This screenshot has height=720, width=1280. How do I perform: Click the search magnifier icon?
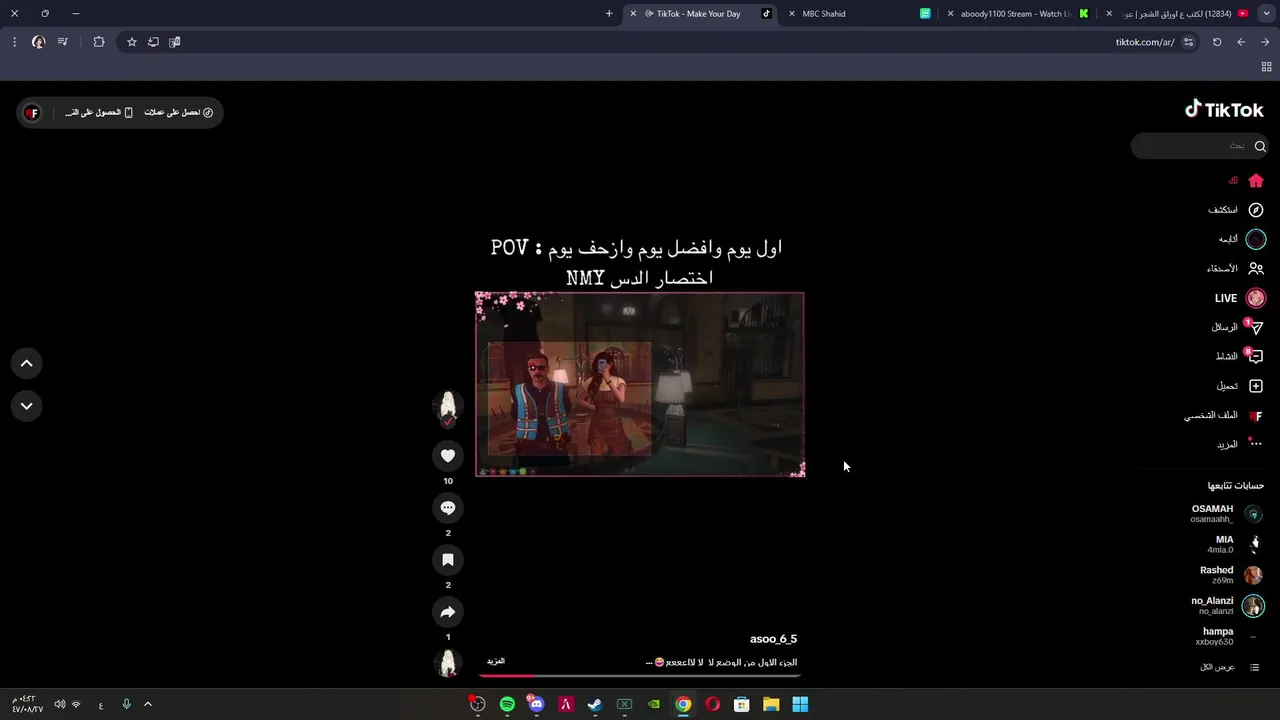point(1260,146)
